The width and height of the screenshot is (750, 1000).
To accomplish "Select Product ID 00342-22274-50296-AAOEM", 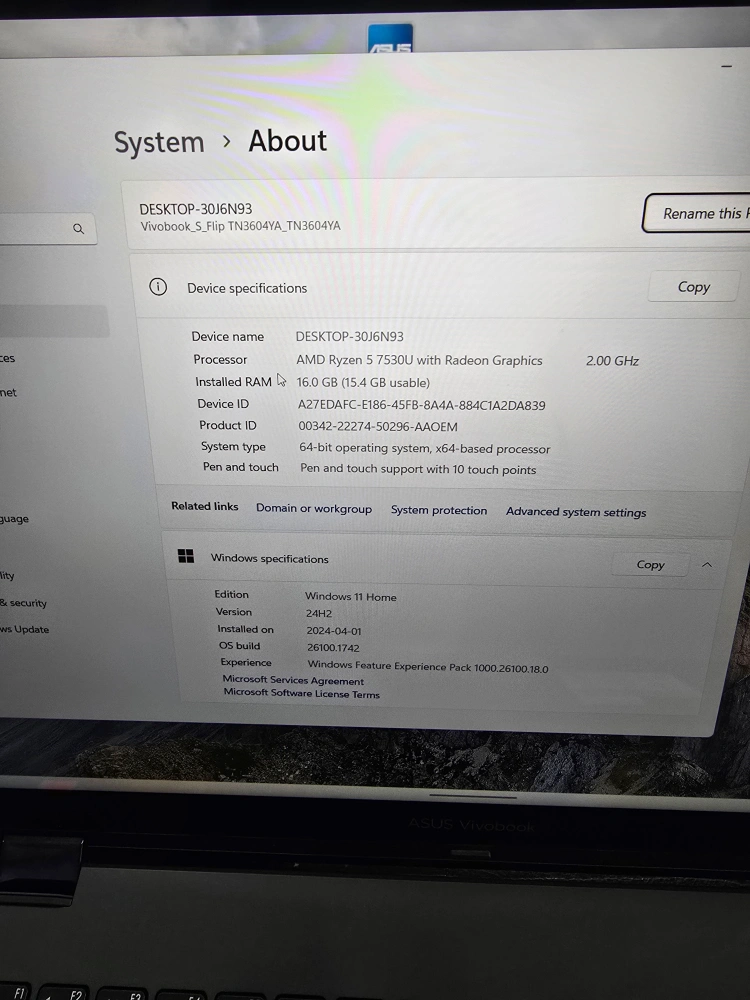I will click(x=378, y=427).
